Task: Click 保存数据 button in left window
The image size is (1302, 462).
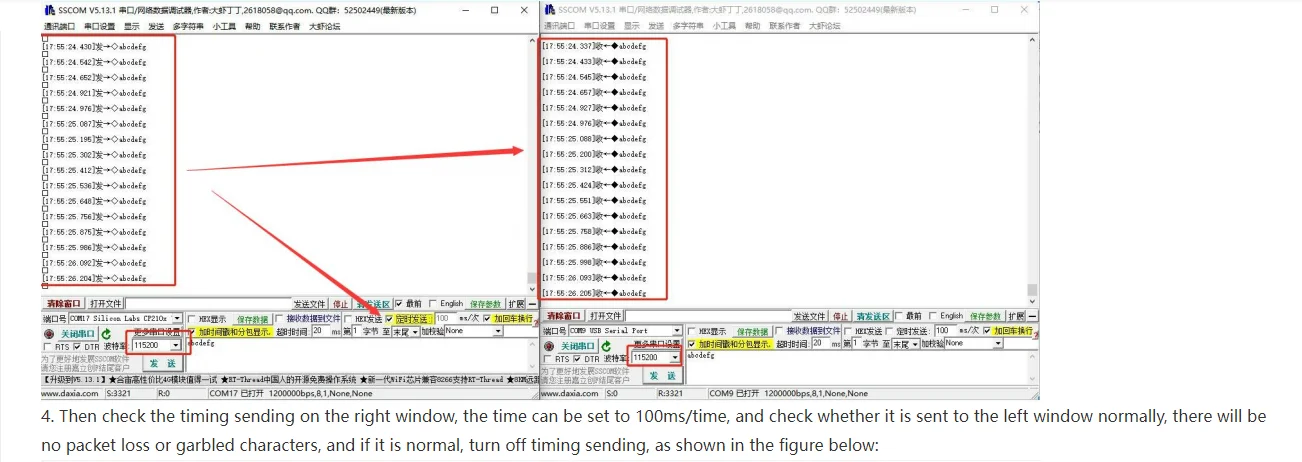Action: 253,319
